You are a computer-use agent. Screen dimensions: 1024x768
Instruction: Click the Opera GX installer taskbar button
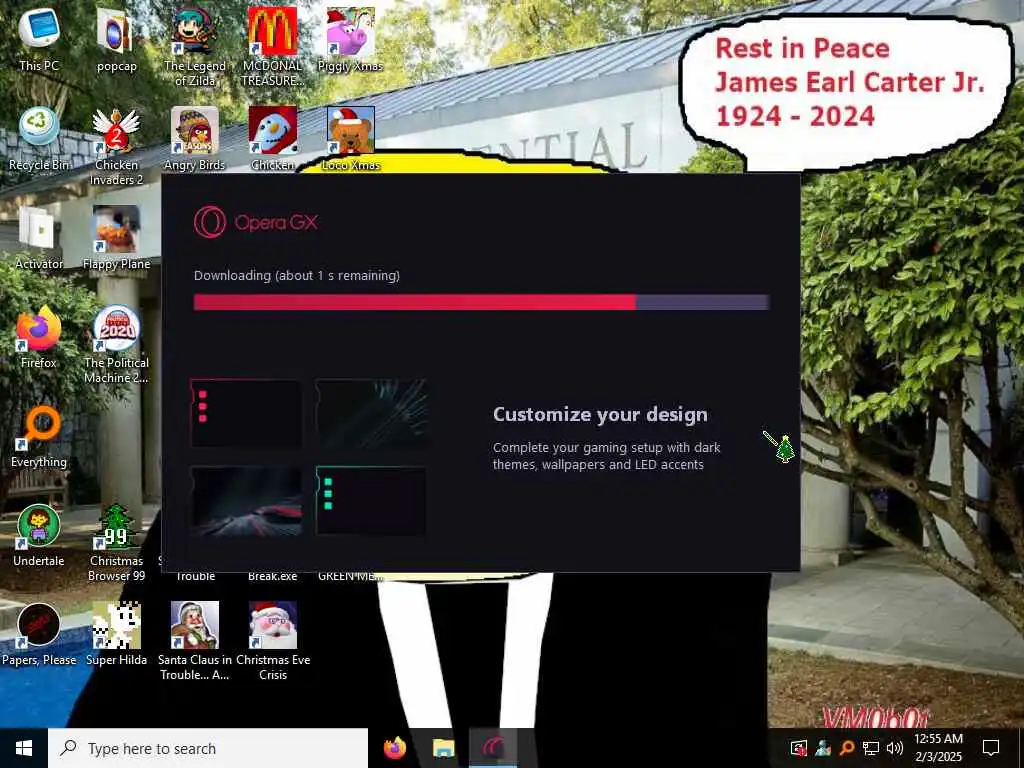coord(493,748)
